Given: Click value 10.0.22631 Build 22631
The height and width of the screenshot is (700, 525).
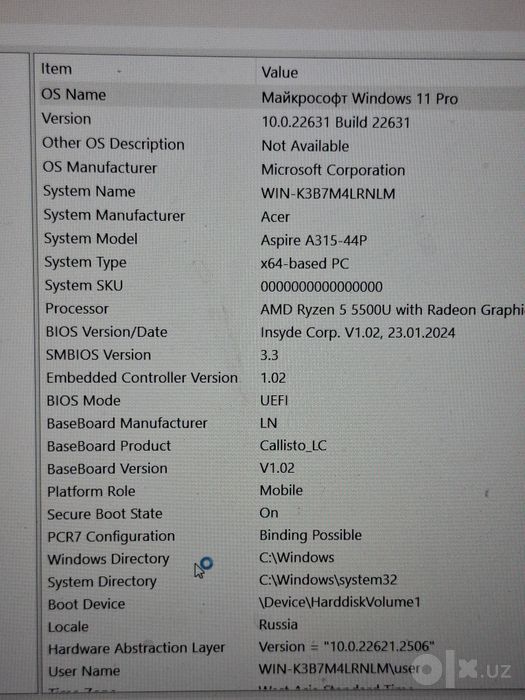Looking at the screenshot, I should [335, 122].
